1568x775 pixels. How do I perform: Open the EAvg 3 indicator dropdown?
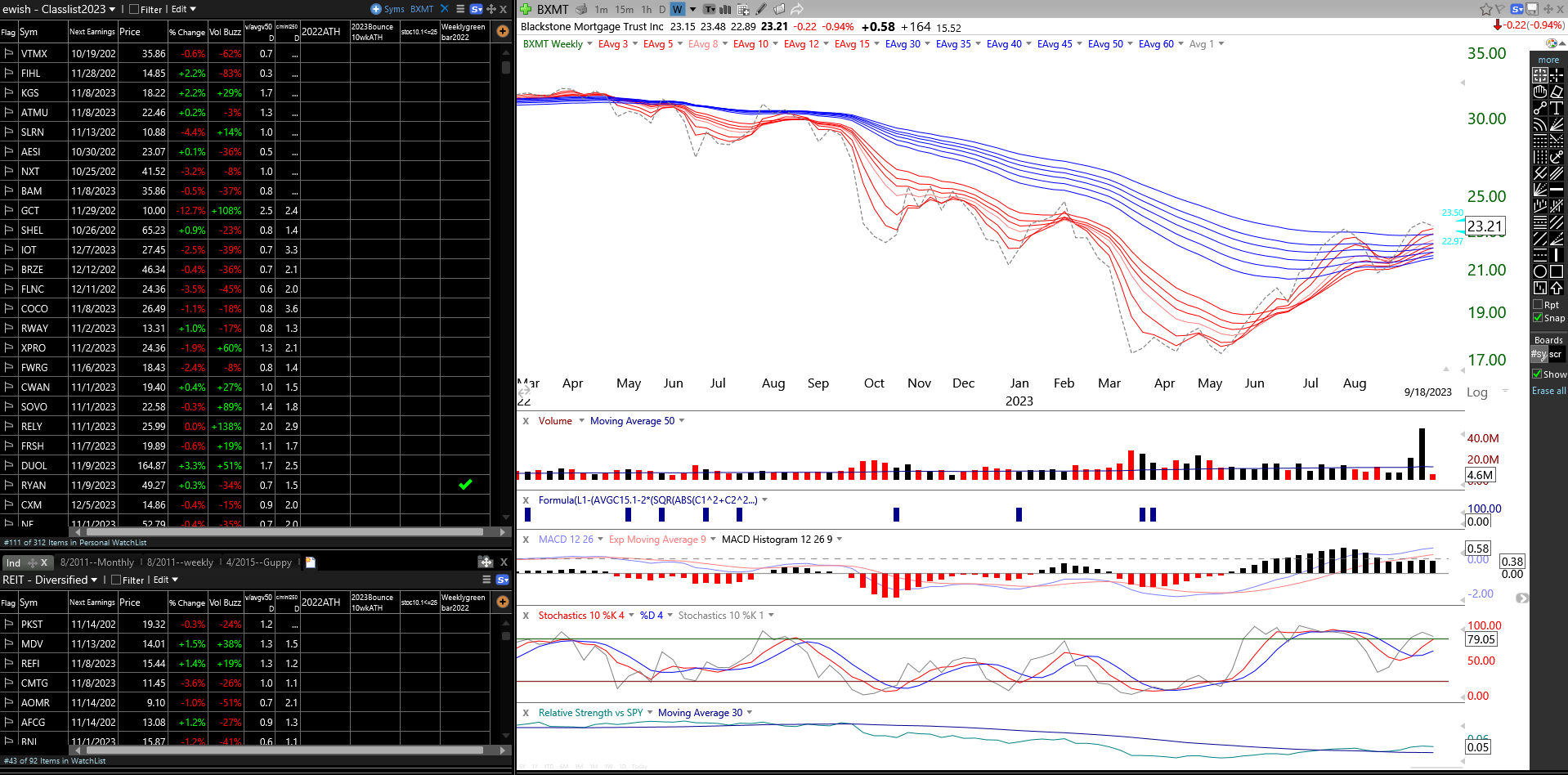coord(635,44)
